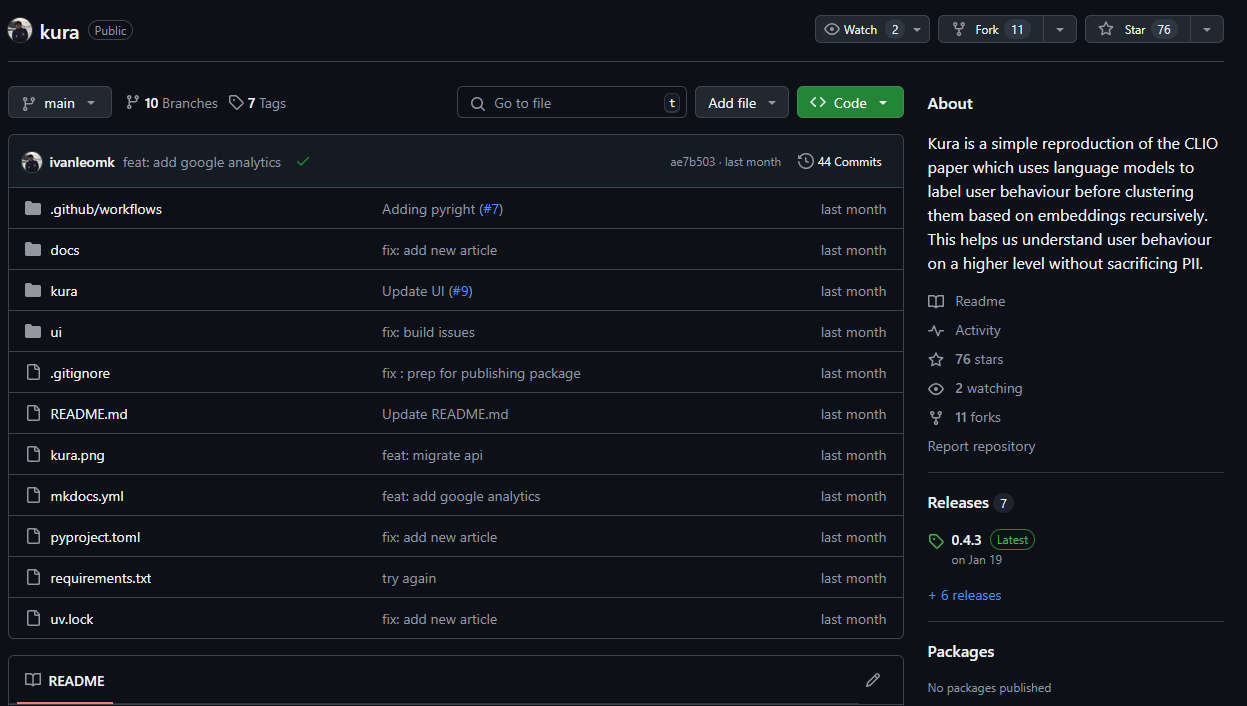Open the "try again" commit message
The image size is (1247, 706).
pyautogui.click(x=409, y=578)
